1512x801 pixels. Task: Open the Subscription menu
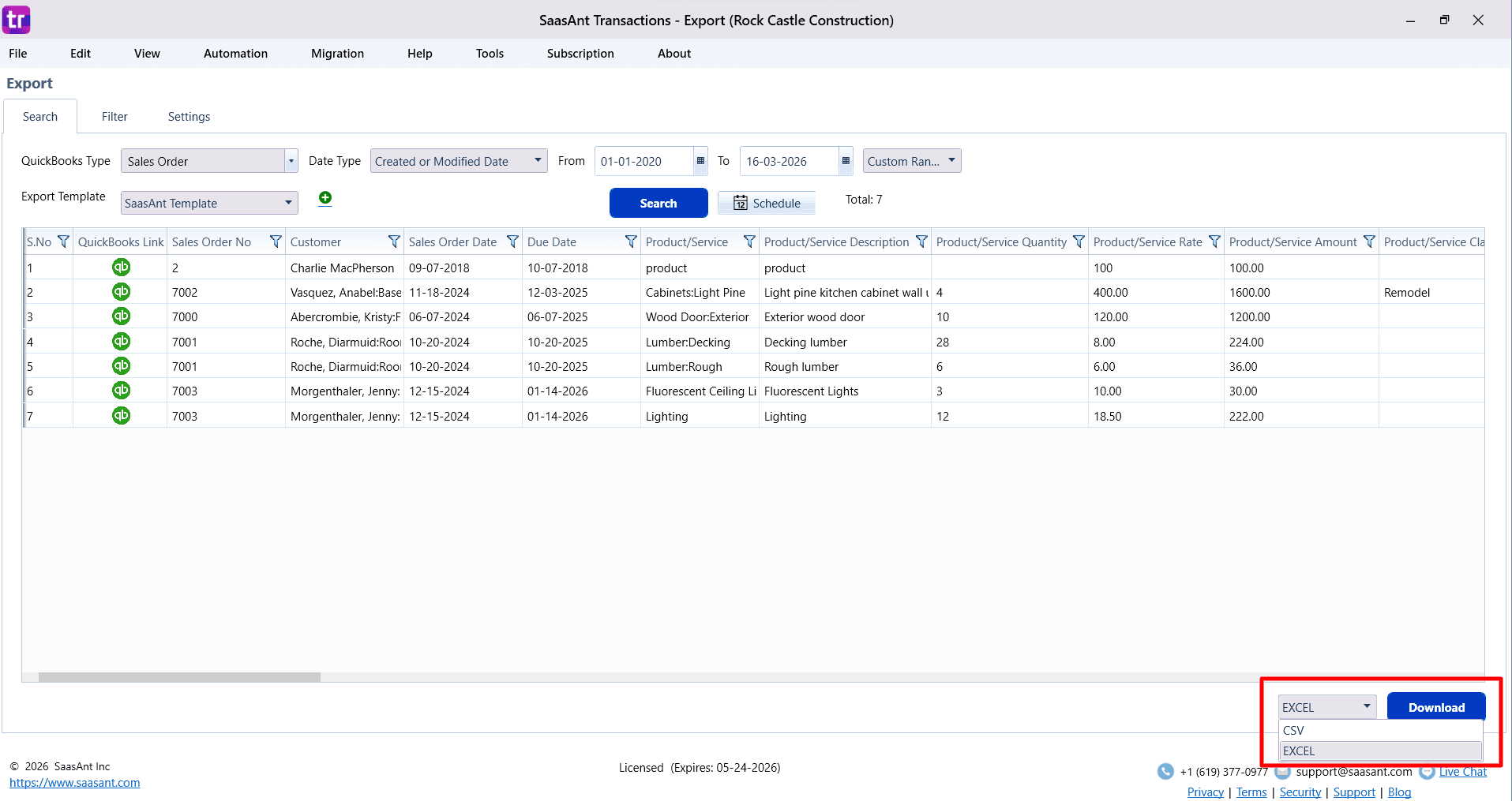click(580, 54)
